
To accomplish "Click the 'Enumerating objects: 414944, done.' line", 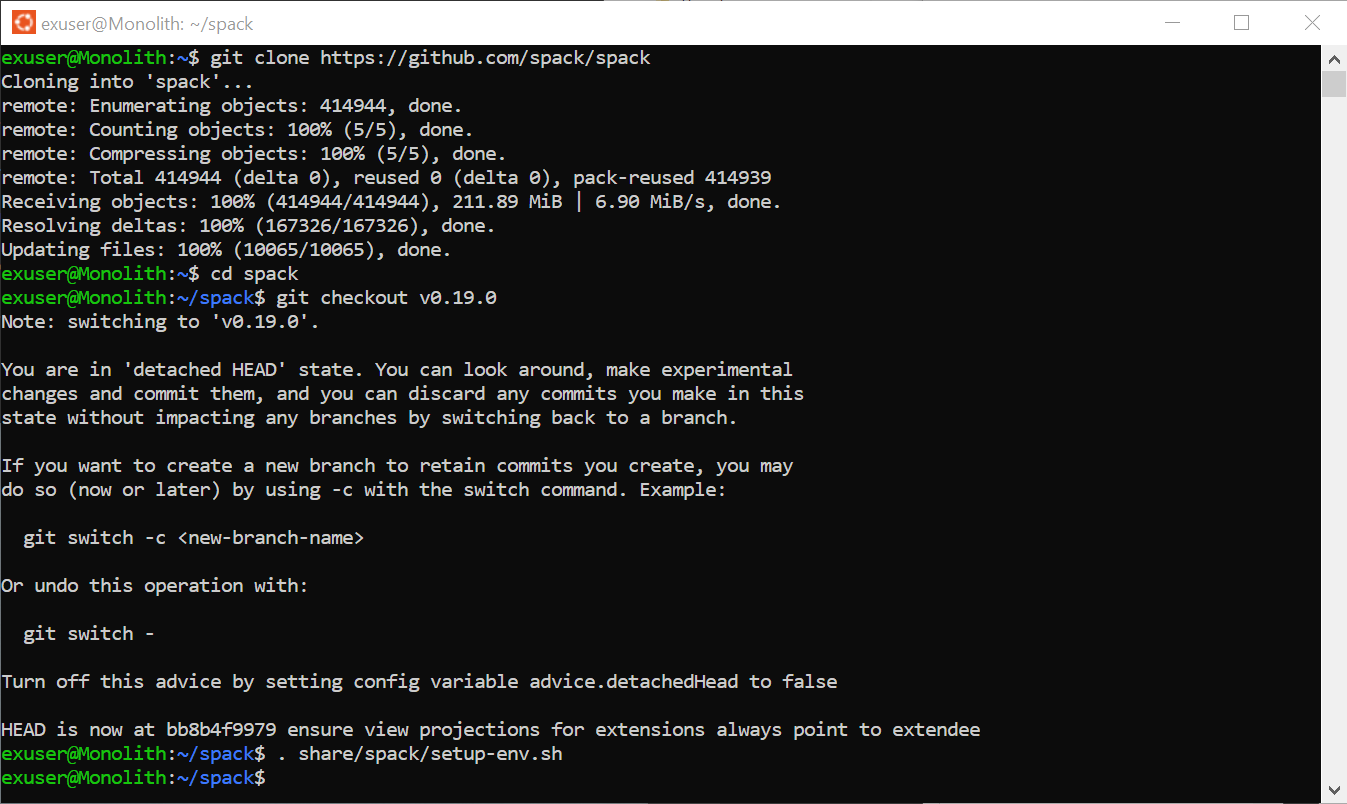I will point(231,106).
